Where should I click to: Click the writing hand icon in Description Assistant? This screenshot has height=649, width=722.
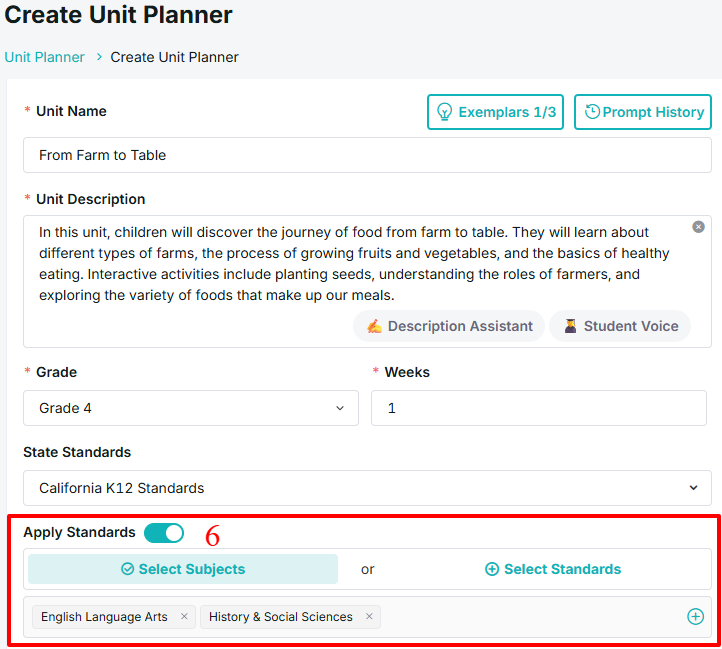[374, 326]
